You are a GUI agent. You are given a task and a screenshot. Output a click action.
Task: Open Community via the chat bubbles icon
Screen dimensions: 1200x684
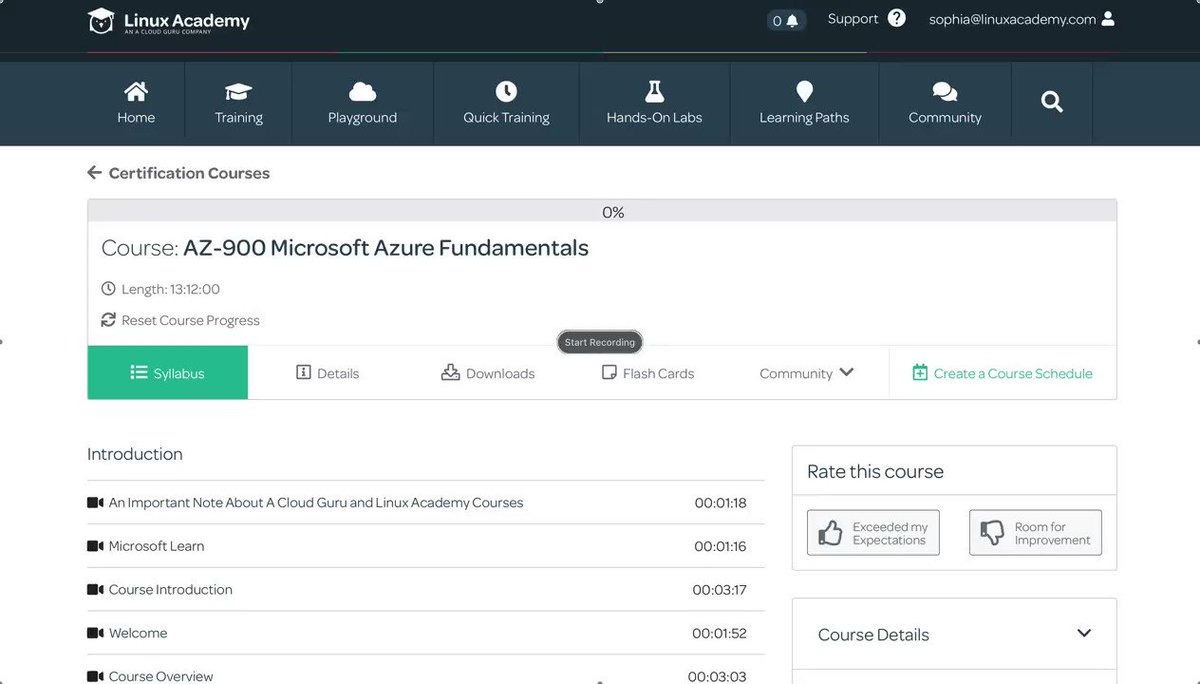click(944, 92)
